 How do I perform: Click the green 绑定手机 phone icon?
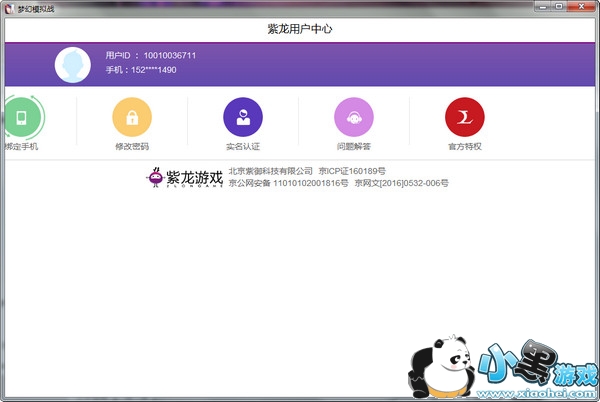(x=22, y=117)
